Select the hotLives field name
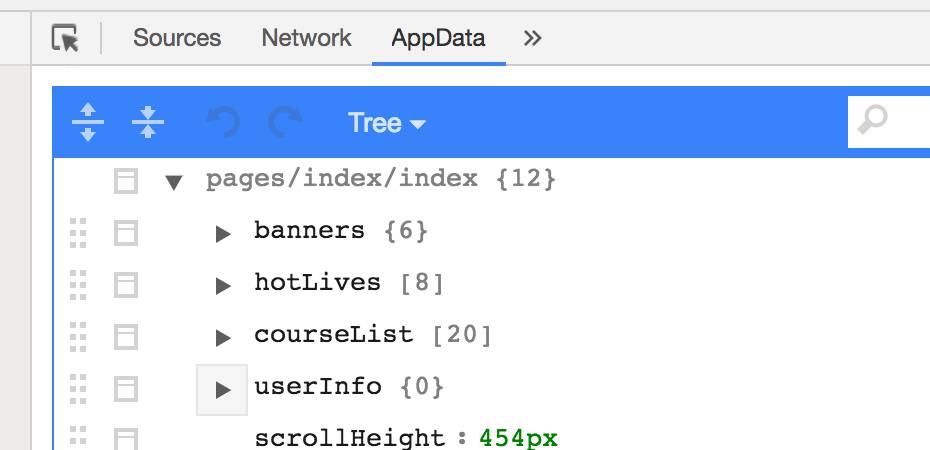 click(317, 282)
